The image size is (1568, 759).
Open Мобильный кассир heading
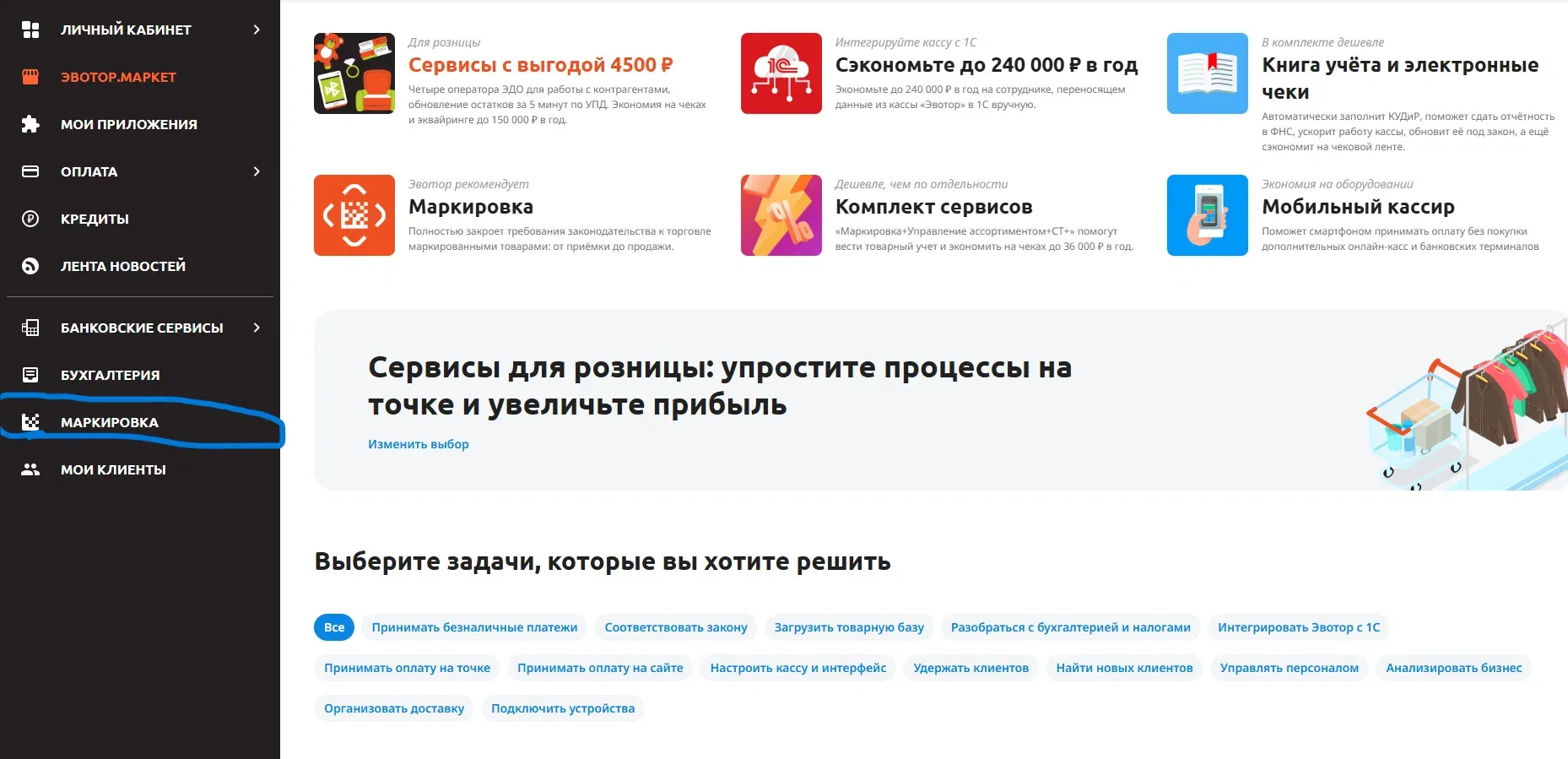(1358, 207)
